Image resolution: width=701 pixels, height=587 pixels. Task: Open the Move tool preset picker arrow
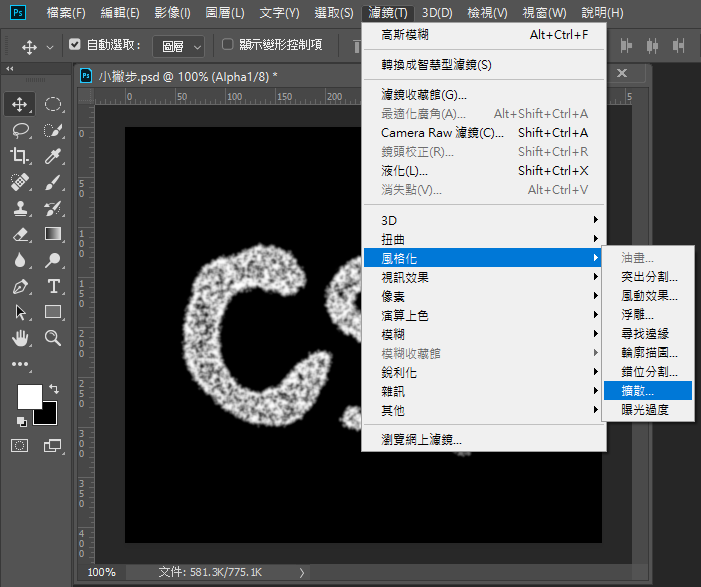pyautogui.click(x=50, y=47)
